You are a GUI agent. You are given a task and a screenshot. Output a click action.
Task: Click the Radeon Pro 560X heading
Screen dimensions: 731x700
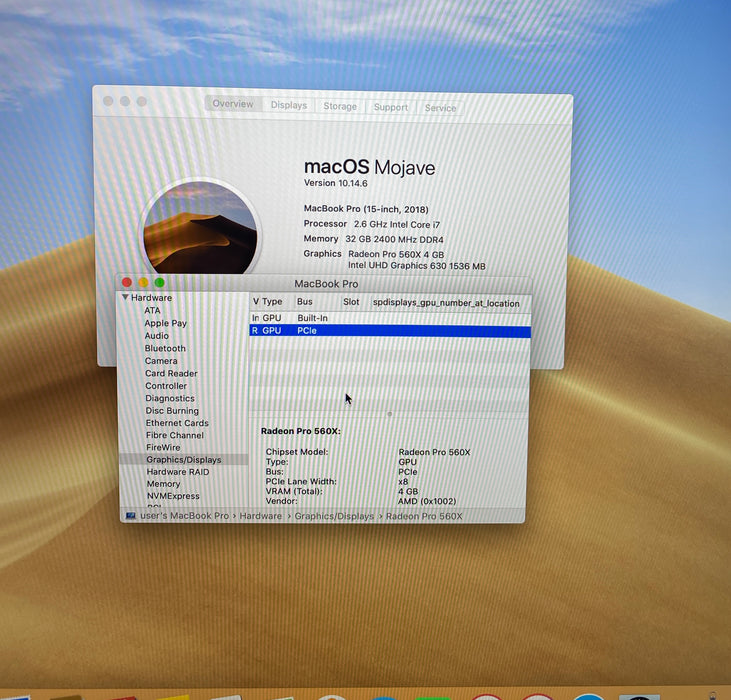301,431
